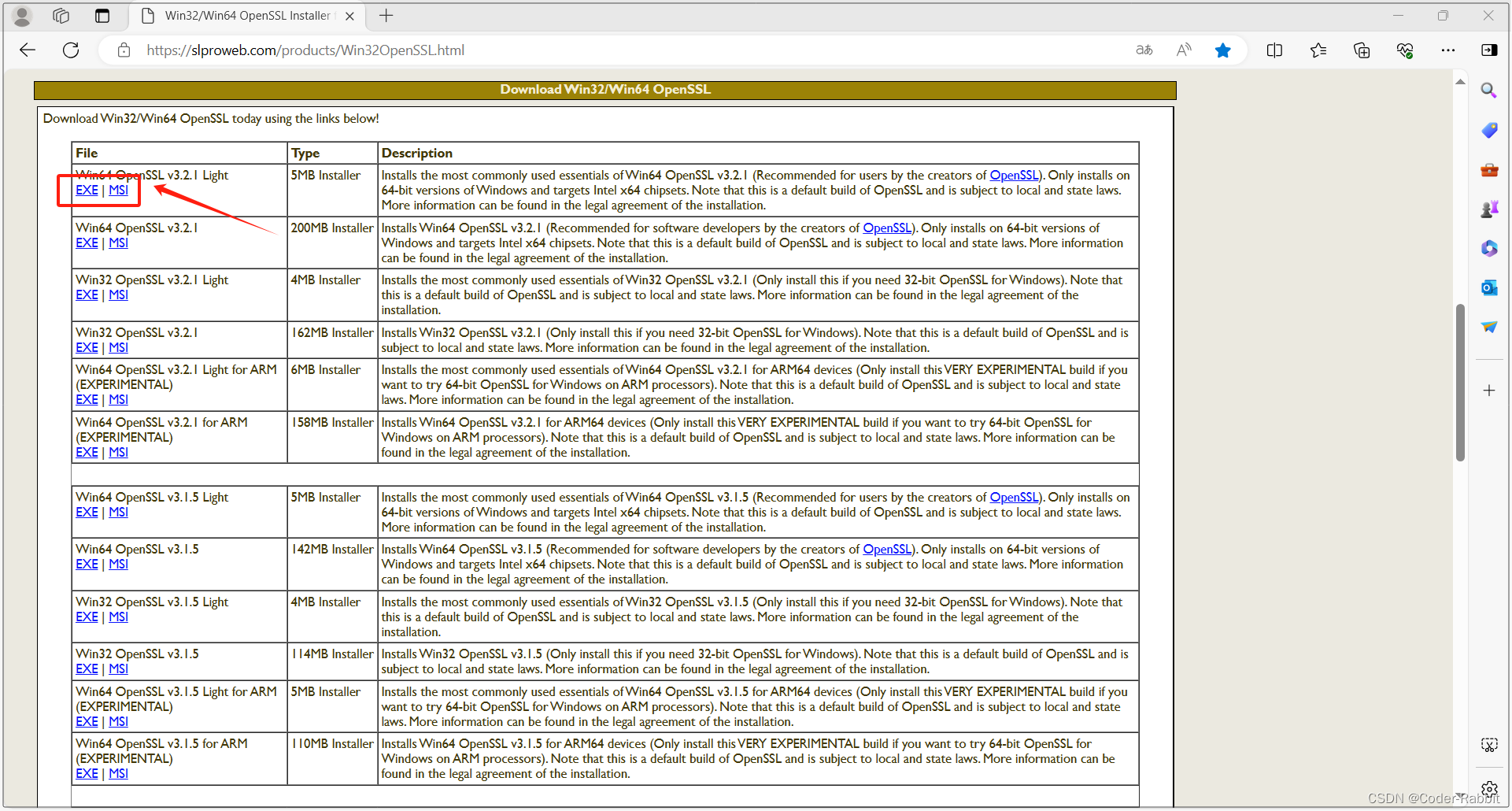Open OpenSSL link in Win64 v3.2.1 description
Image resolution: width=1512 pixels, height=811 pixels.
pyautogui.click(x=887, y=228)
